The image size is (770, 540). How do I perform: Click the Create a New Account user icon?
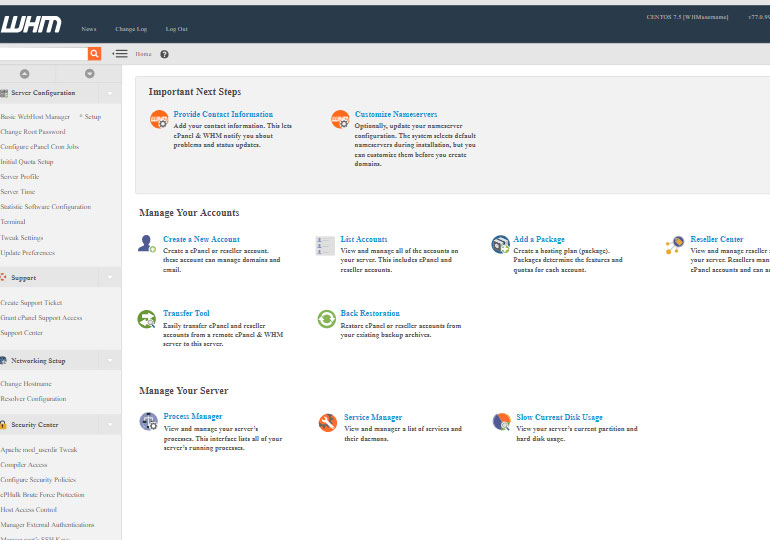coord(146,243)
